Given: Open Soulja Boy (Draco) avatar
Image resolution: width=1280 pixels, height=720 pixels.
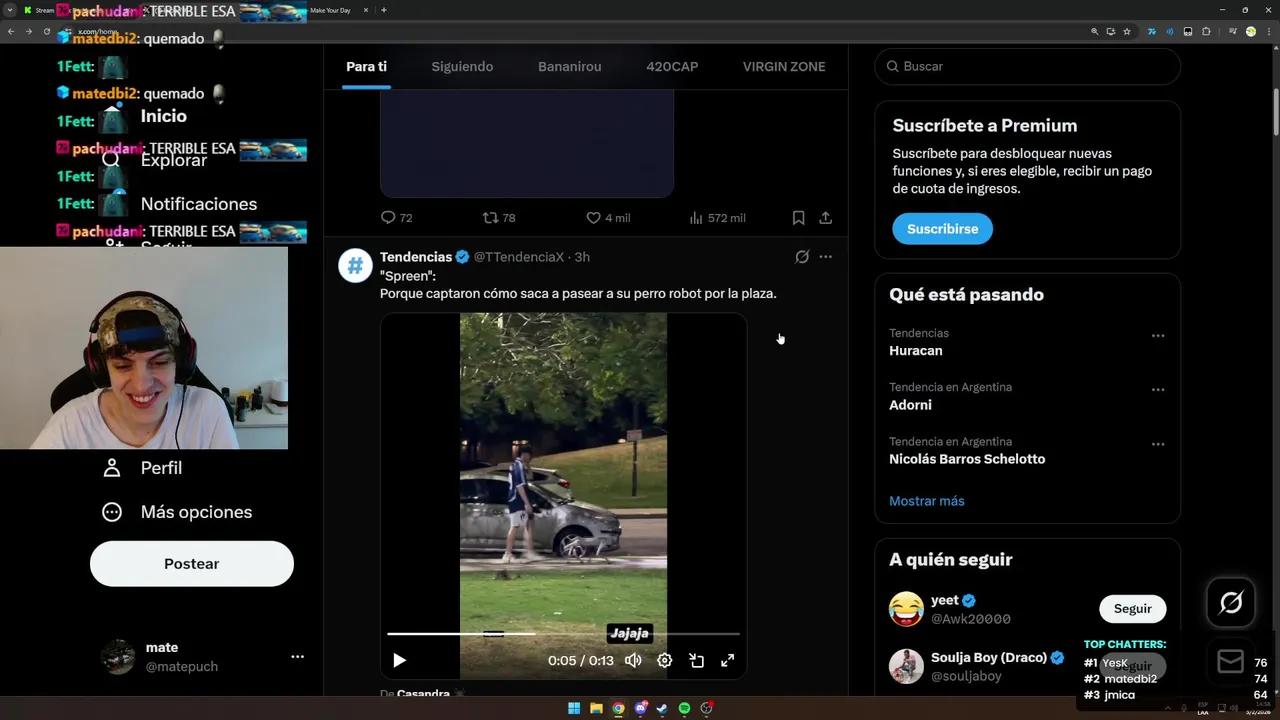Looking at the screenshot, I should [906, 666].
